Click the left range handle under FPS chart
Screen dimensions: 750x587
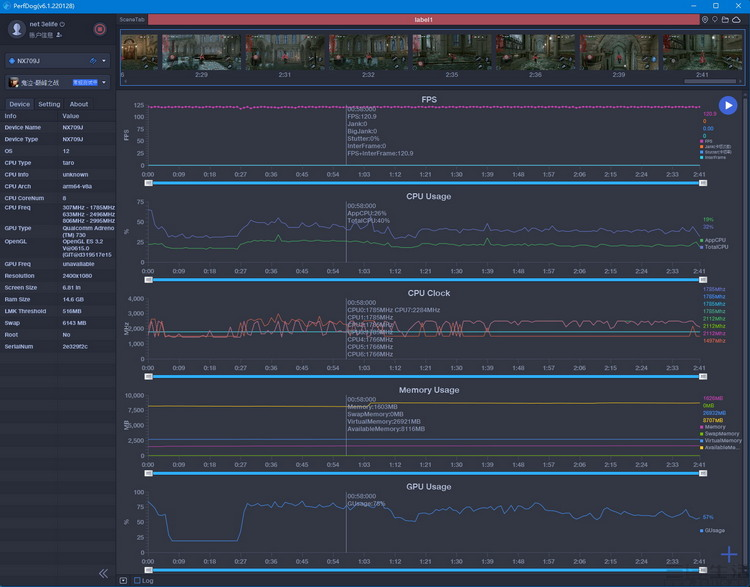coord(148,183)
